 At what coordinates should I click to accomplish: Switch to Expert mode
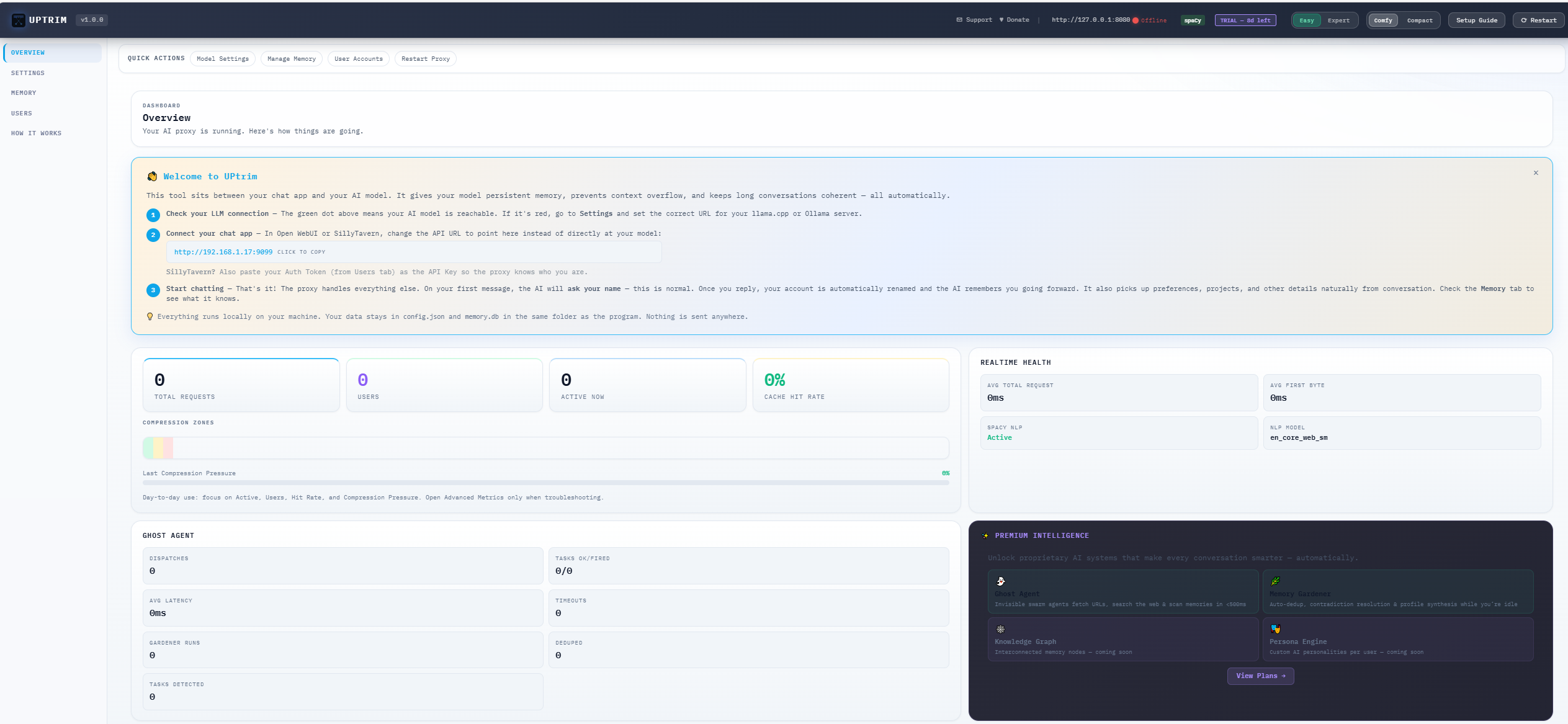coord(1338,20)
